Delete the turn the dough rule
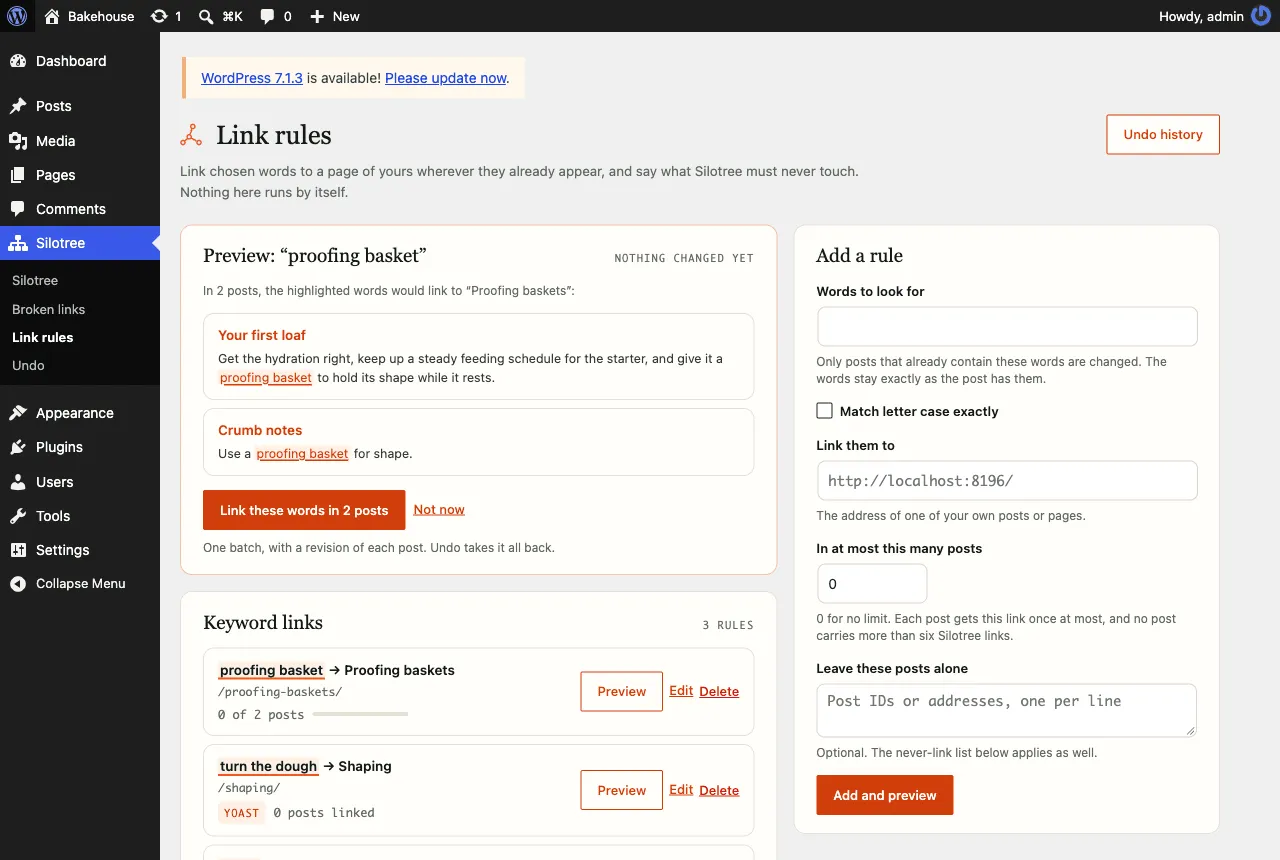 tap(719, 790)
